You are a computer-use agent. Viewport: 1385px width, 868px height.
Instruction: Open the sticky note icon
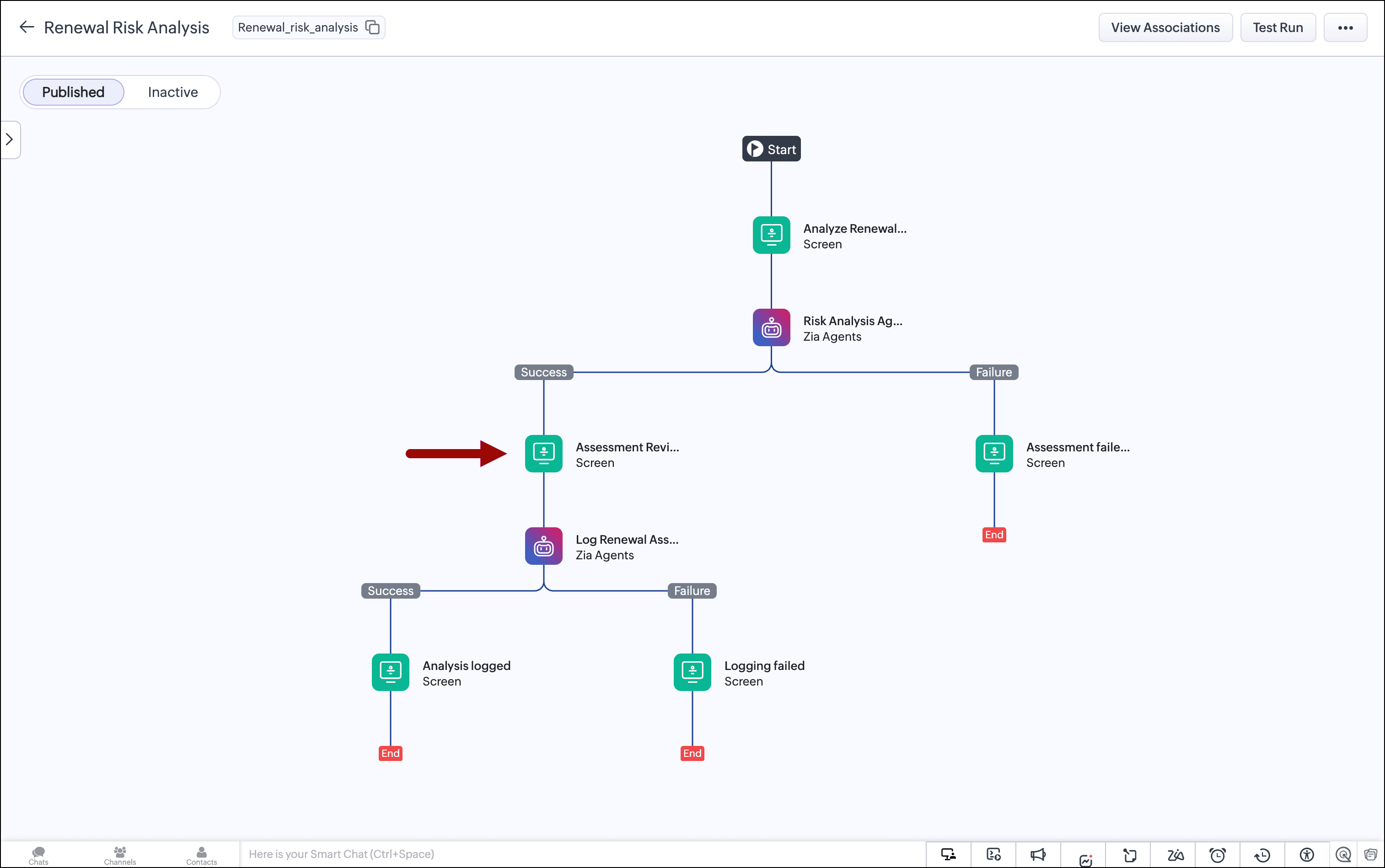pyautogui.click(x=1129, y=855)
